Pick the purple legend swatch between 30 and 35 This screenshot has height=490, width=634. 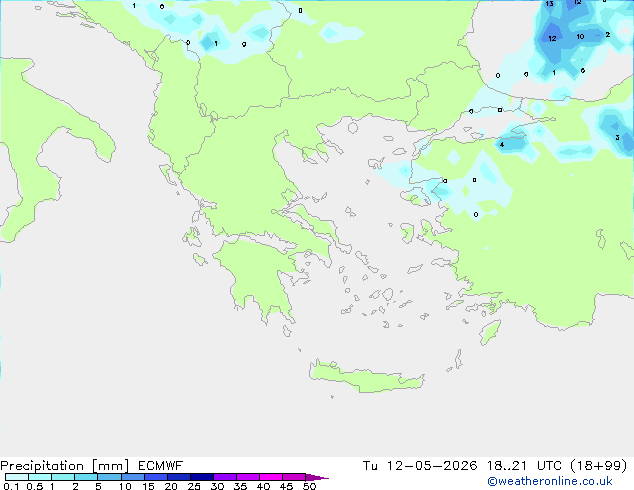coord(225,477)
